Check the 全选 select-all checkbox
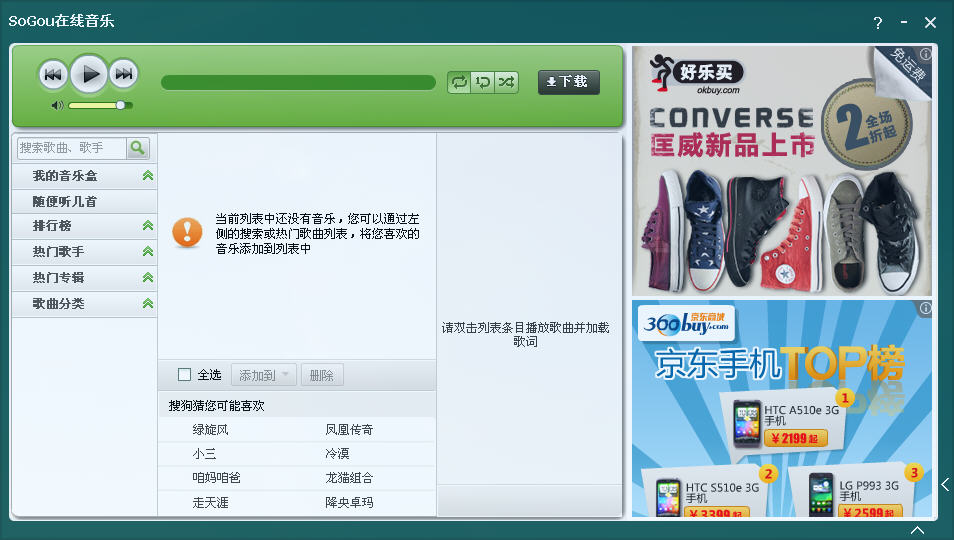 click(x=184, y=375)
